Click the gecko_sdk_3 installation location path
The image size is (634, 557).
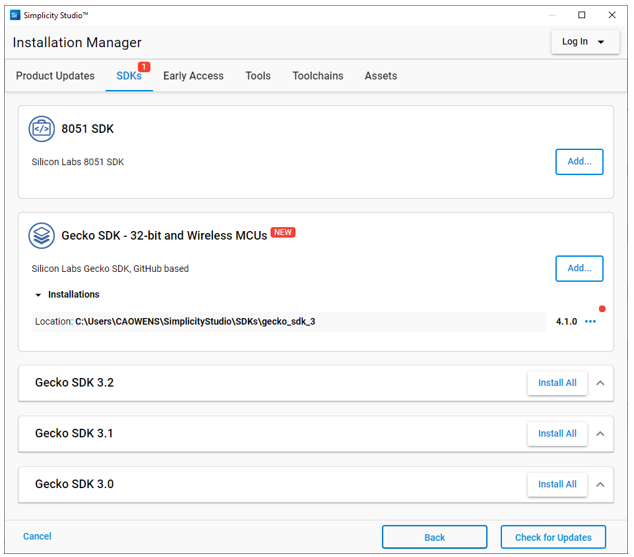(195, 322)
